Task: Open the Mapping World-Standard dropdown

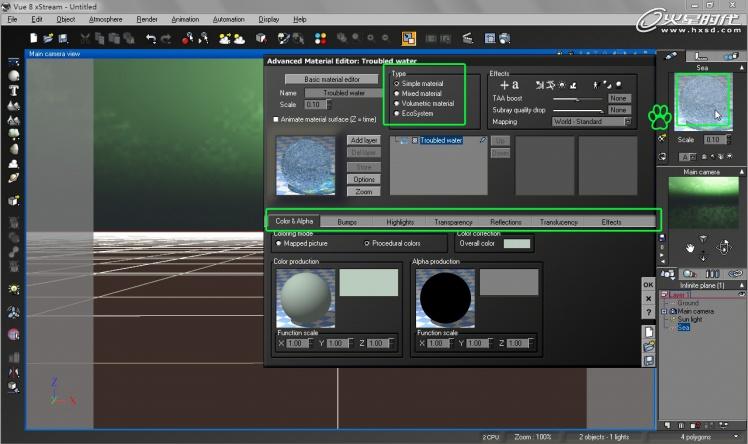Action: pyautogui.click(x=592, y=122)
